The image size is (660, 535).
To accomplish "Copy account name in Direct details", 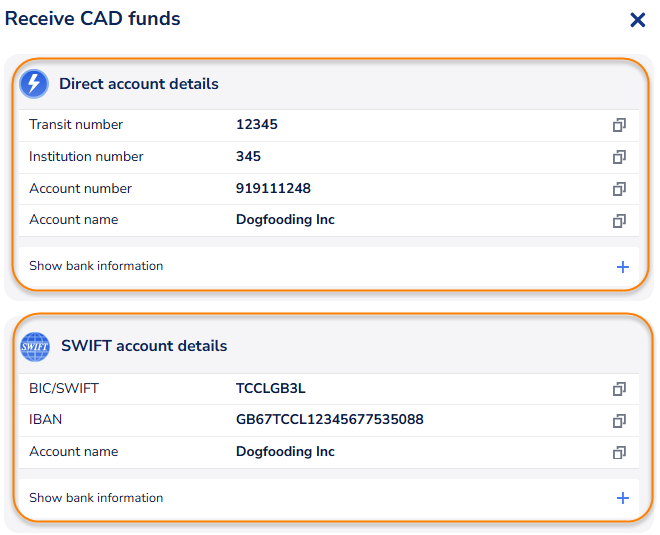I will (619, 220).
